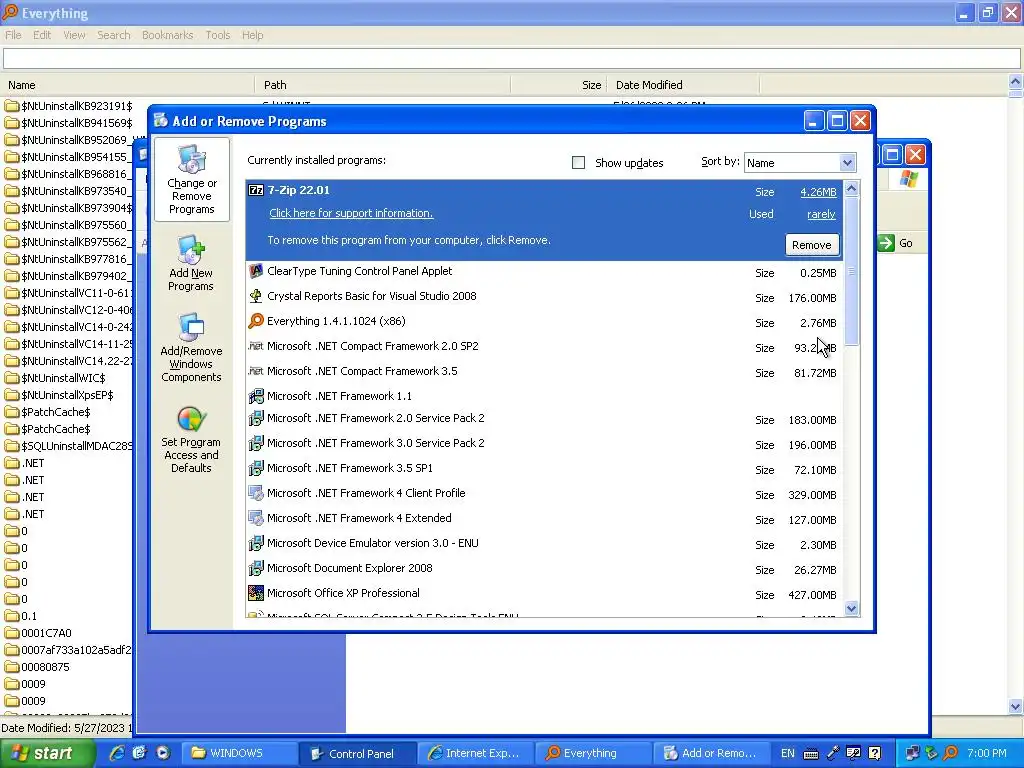Open the Search menu in Everything
The height and width of the screenshot is (768, 1024).
pos(114,35)
